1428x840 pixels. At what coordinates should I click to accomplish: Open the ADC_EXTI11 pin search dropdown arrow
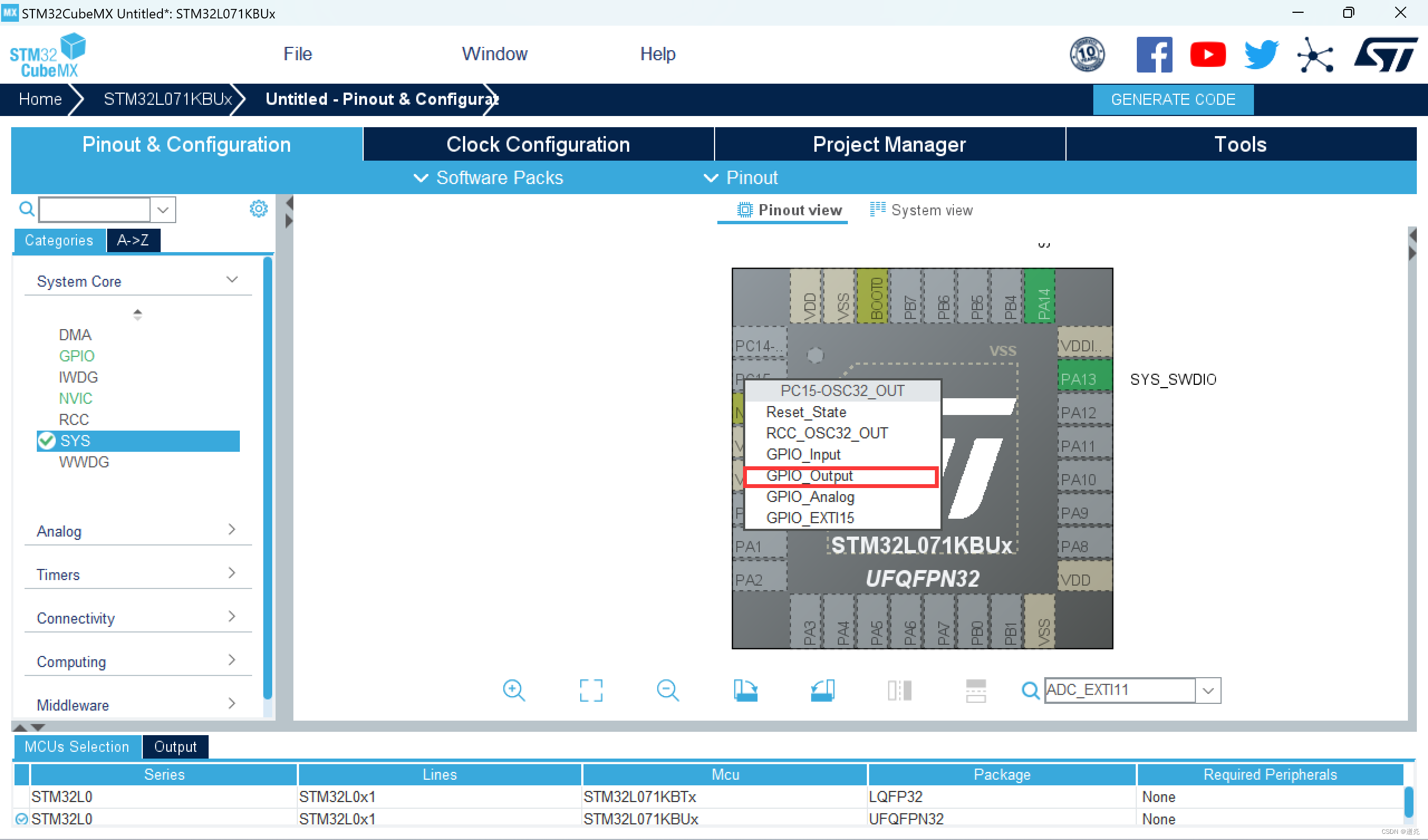[x=1208, y=691]
